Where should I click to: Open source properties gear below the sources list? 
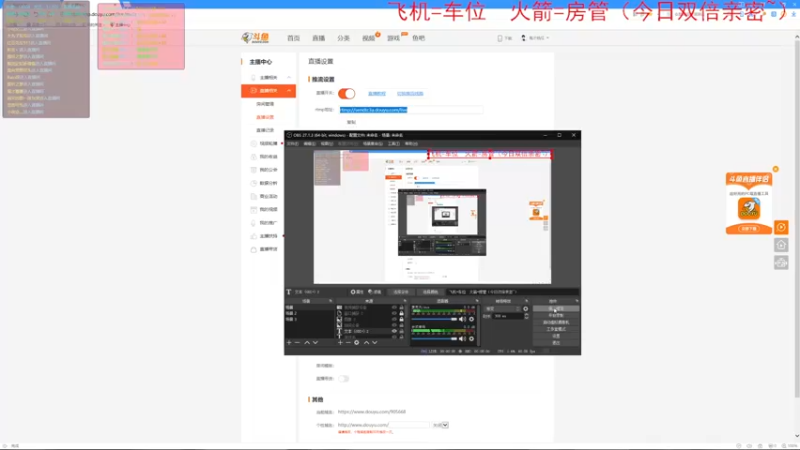tap(357, 342)
